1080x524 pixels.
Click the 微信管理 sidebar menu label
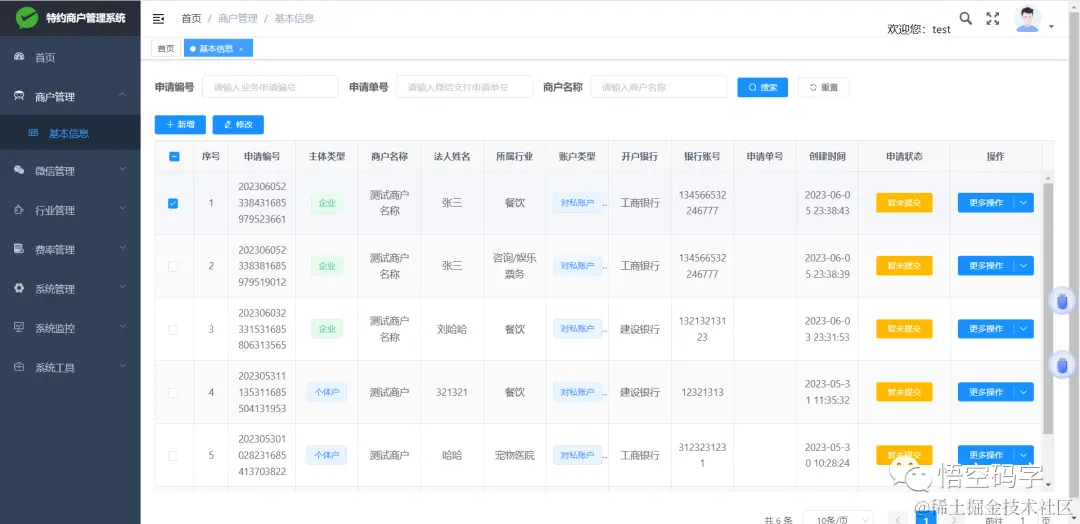tap(55, 171)
